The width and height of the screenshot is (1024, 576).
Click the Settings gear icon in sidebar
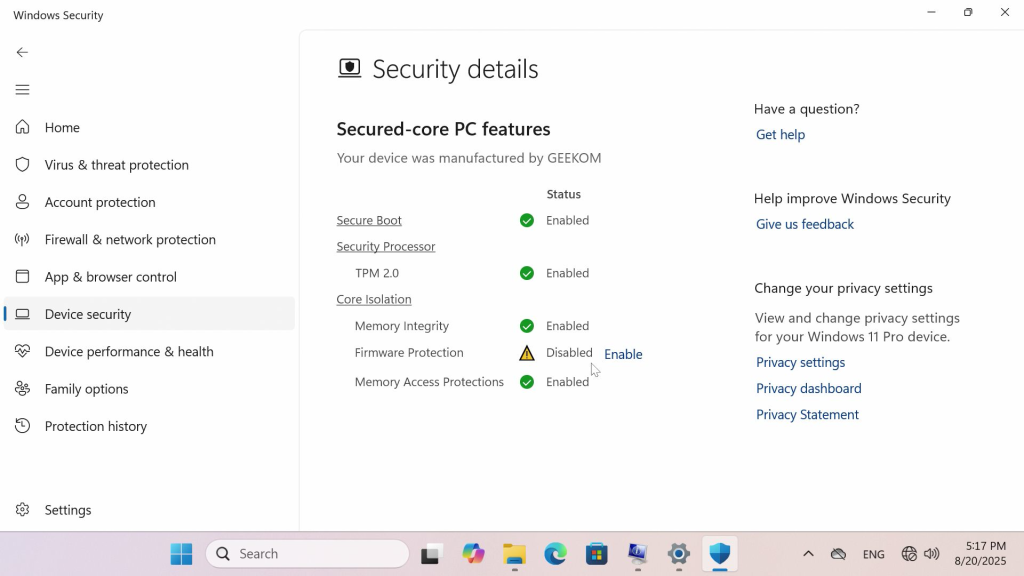point(22,509)
